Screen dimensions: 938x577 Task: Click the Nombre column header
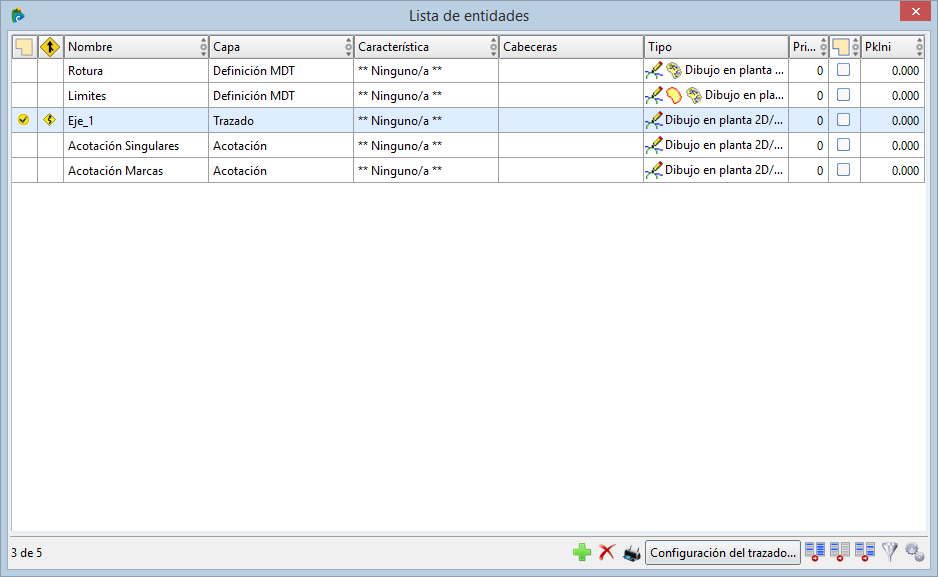pyautogui.click(x=136, y=47)
